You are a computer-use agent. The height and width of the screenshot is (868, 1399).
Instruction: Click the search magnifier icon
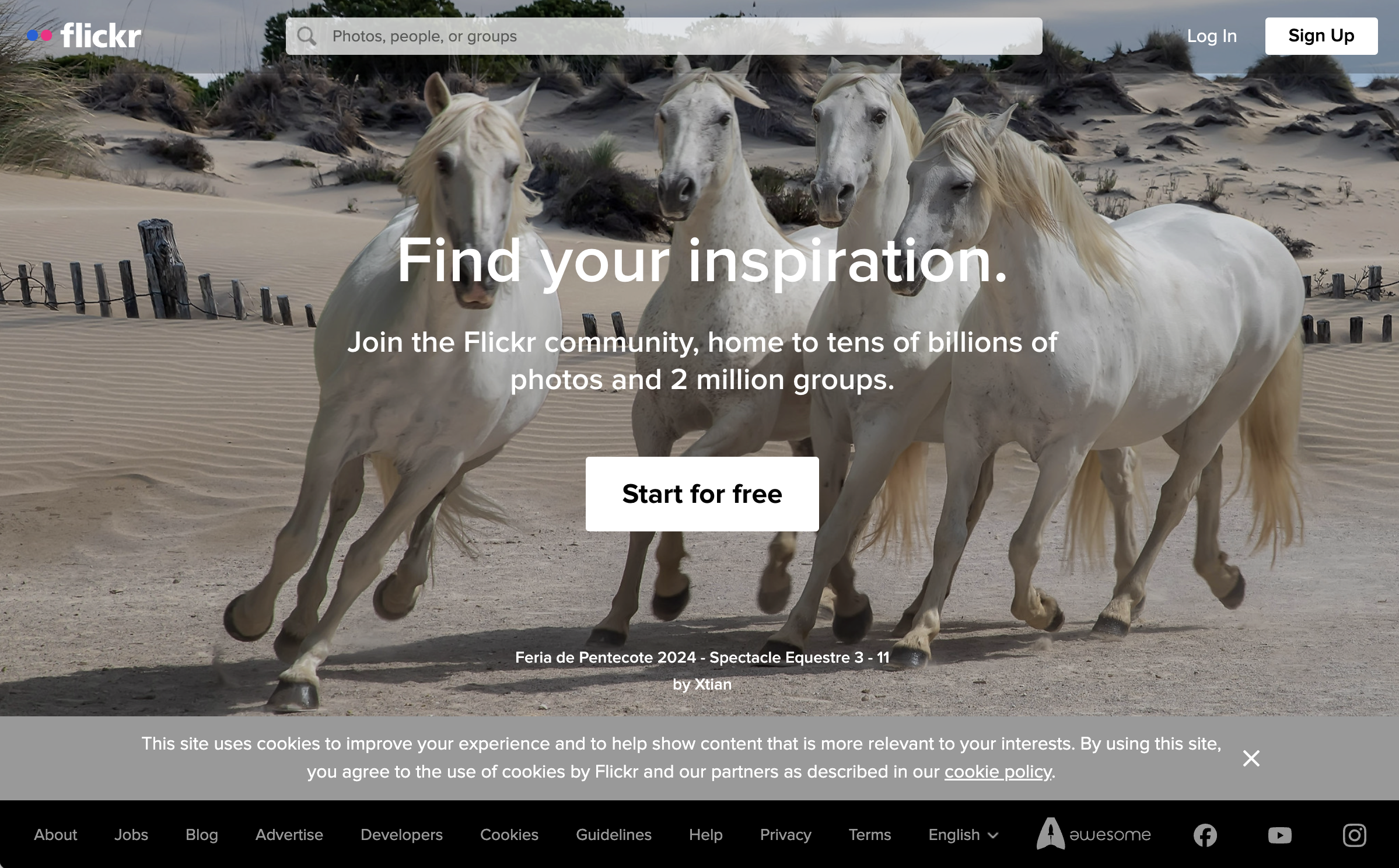coord(307,36)
